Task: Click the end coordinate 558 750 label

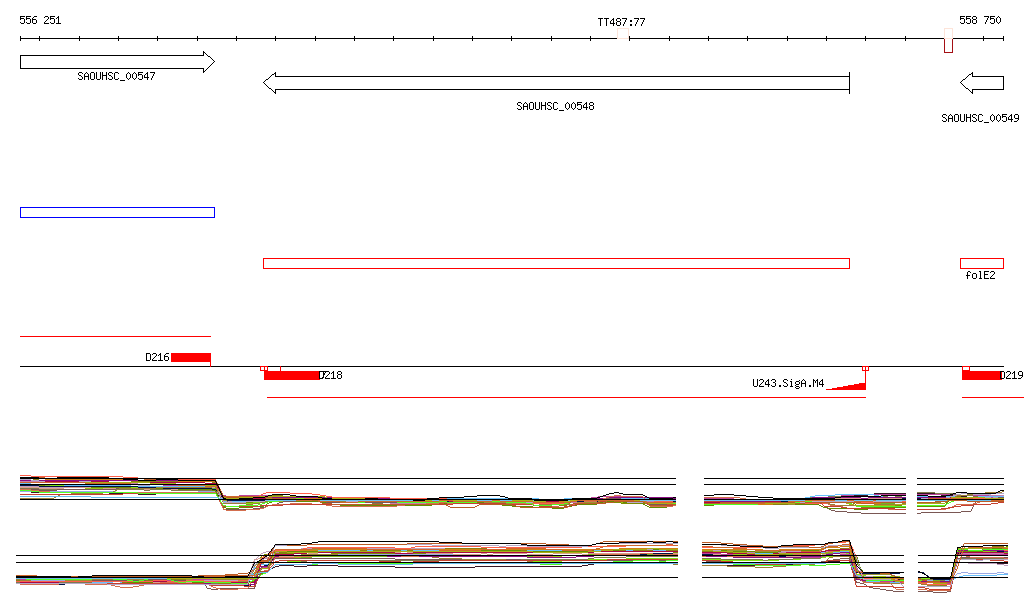Action: pyautogui.click(x=980, y=20)
